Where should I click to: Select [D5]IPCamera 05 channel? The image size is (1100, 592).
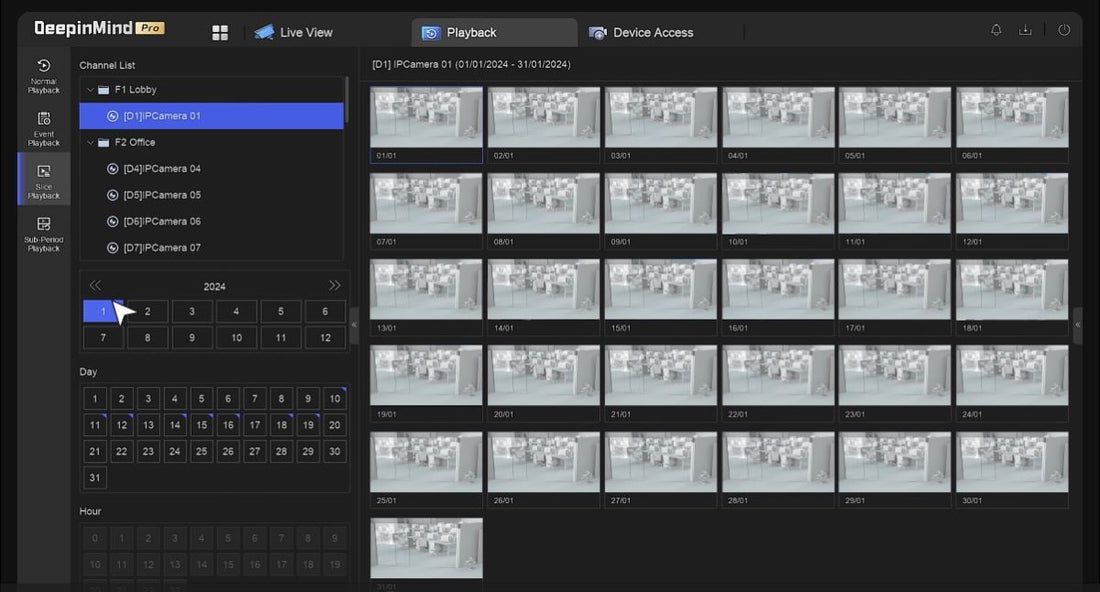pyautogui.click(x=162, y=195)
